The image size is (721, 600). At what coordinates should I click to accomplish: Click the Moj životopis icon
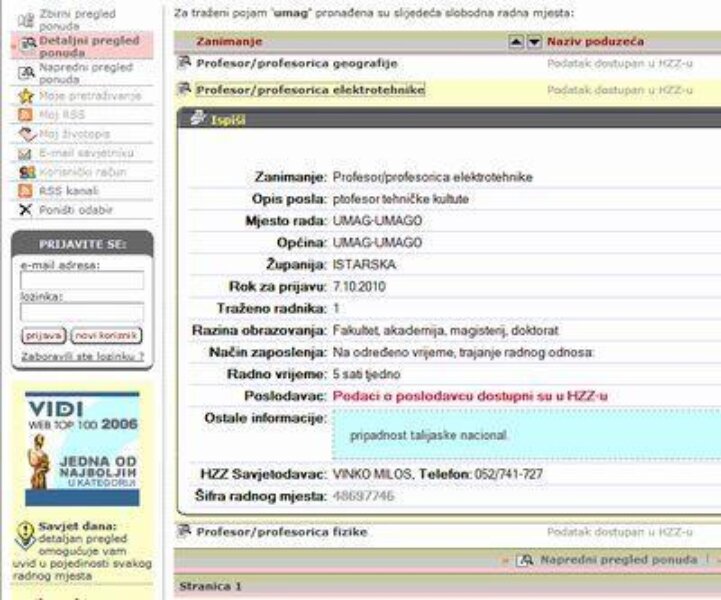tap(27, 134)
